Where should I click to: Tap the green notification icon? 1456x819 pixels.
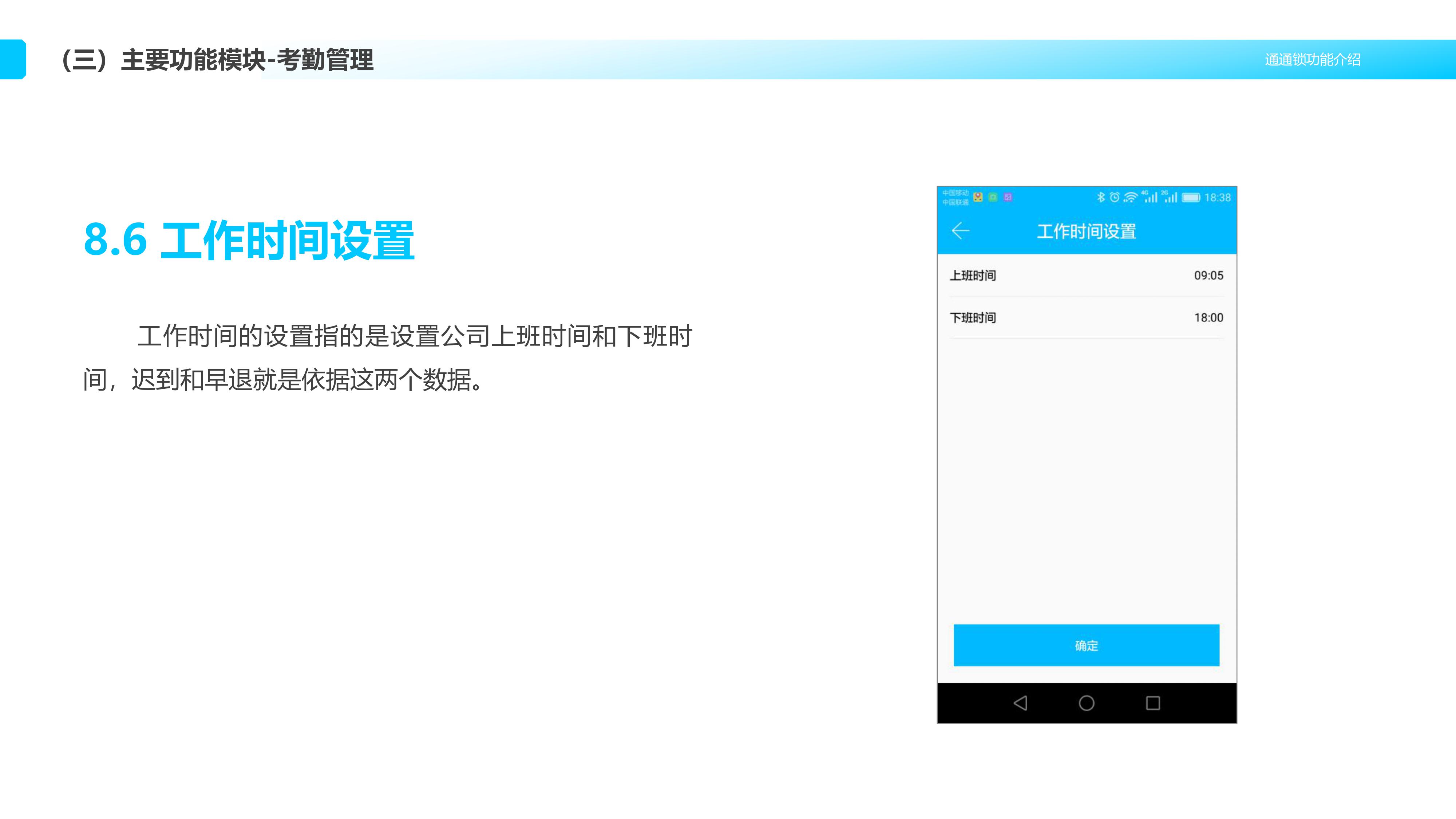[993, 197]
